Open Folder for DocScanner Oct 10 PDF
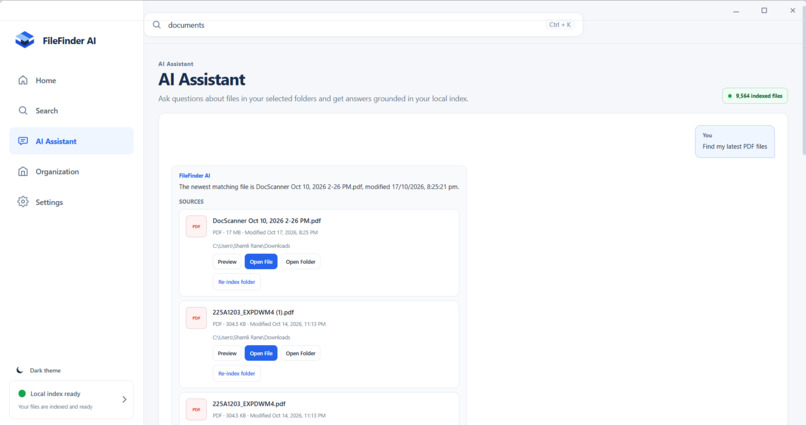This screenshot has height=425, width=806. coord(300,262)
